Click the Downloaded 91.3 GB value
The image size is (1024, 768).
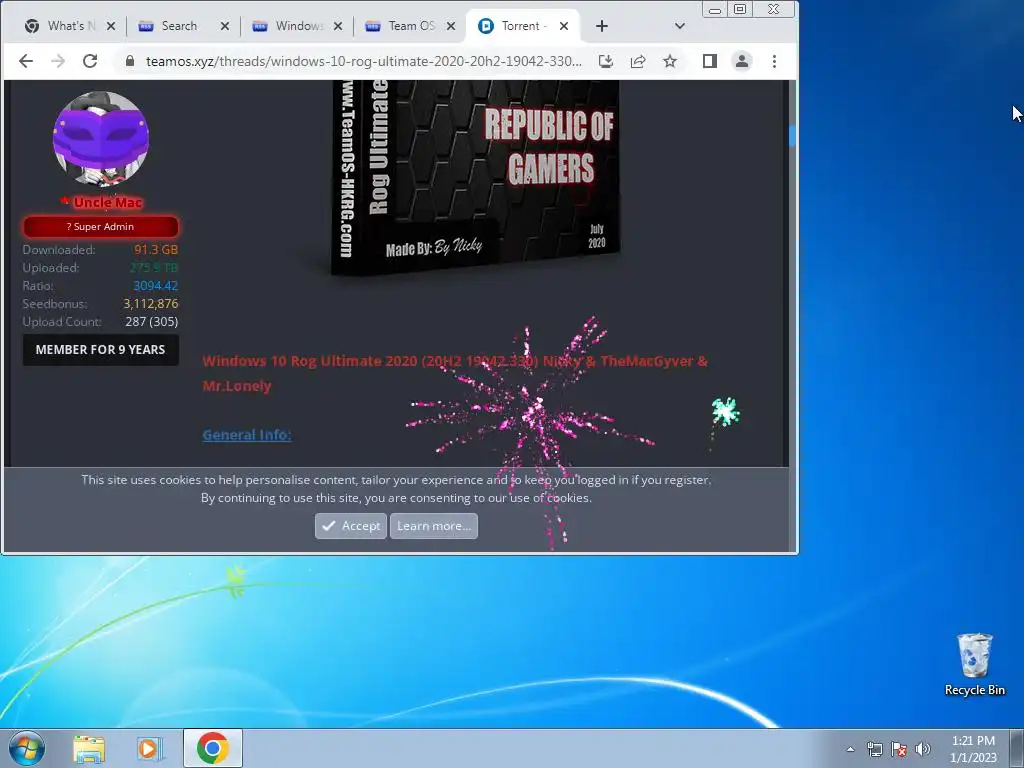(x=155, y=249)
